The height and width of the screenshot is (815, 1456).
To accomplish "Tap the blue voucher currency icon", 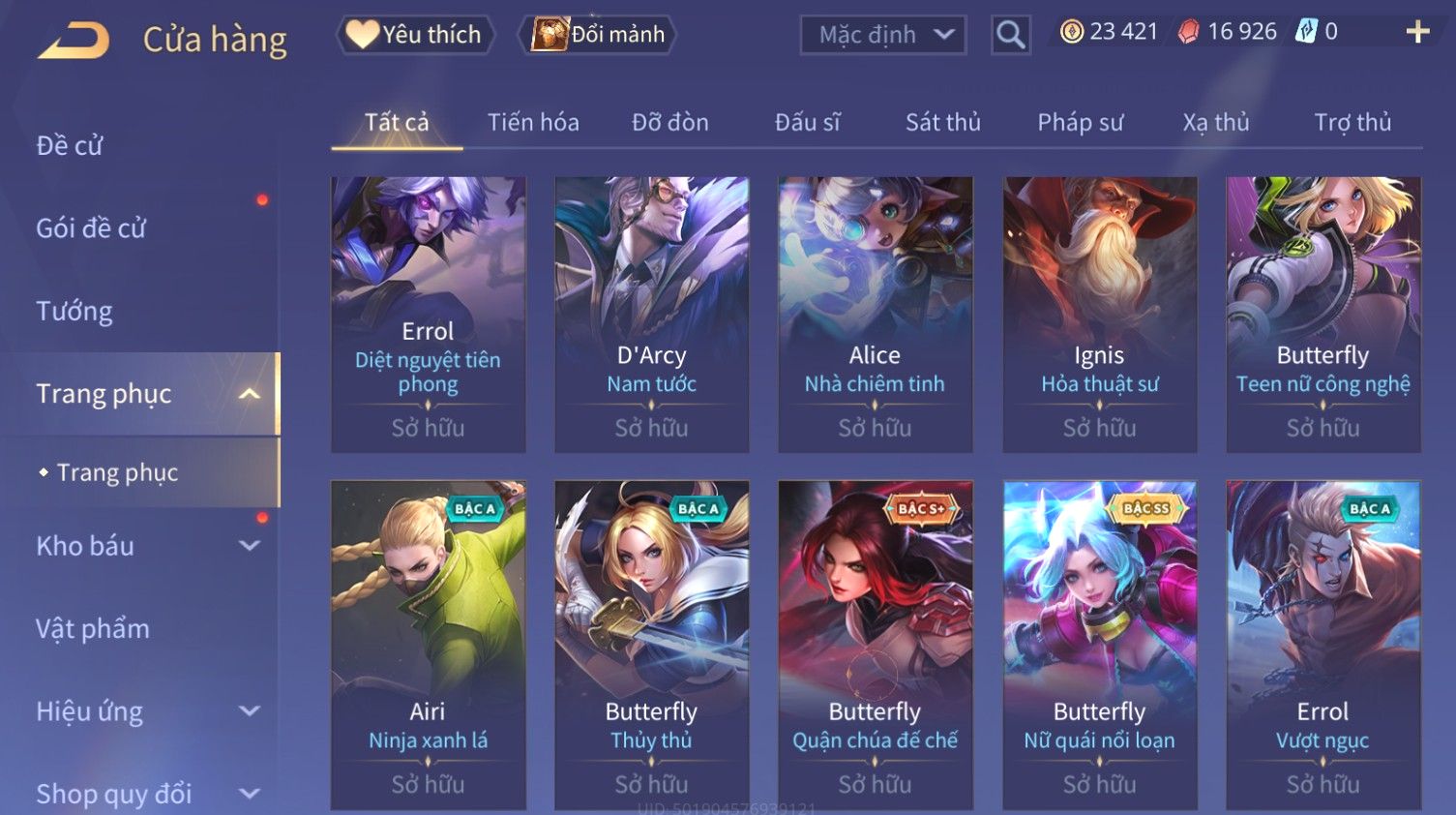I will [x=1306, y=32].
